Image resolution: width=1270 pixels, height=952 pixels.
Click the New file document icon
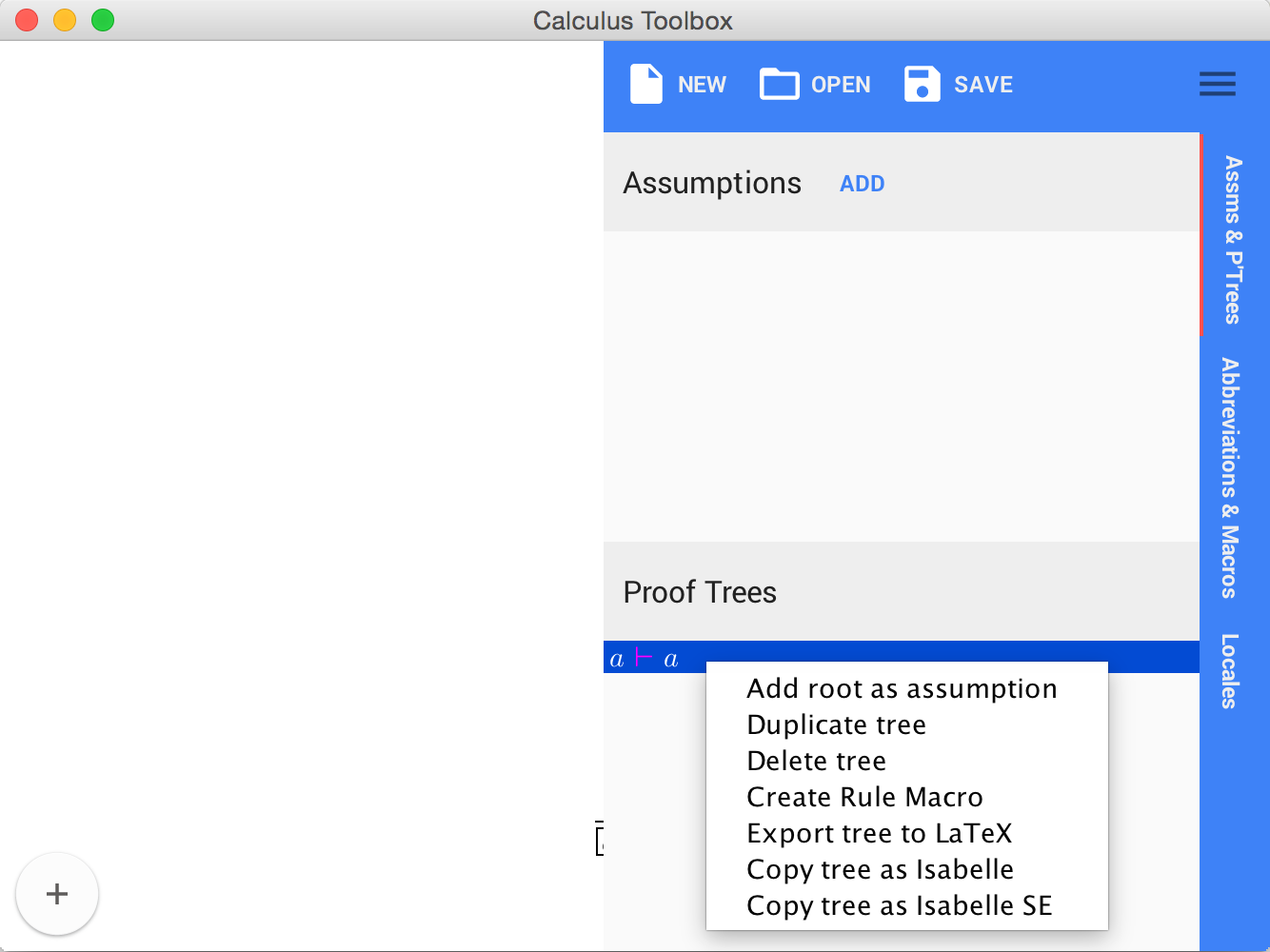click(x=645, y=85)
